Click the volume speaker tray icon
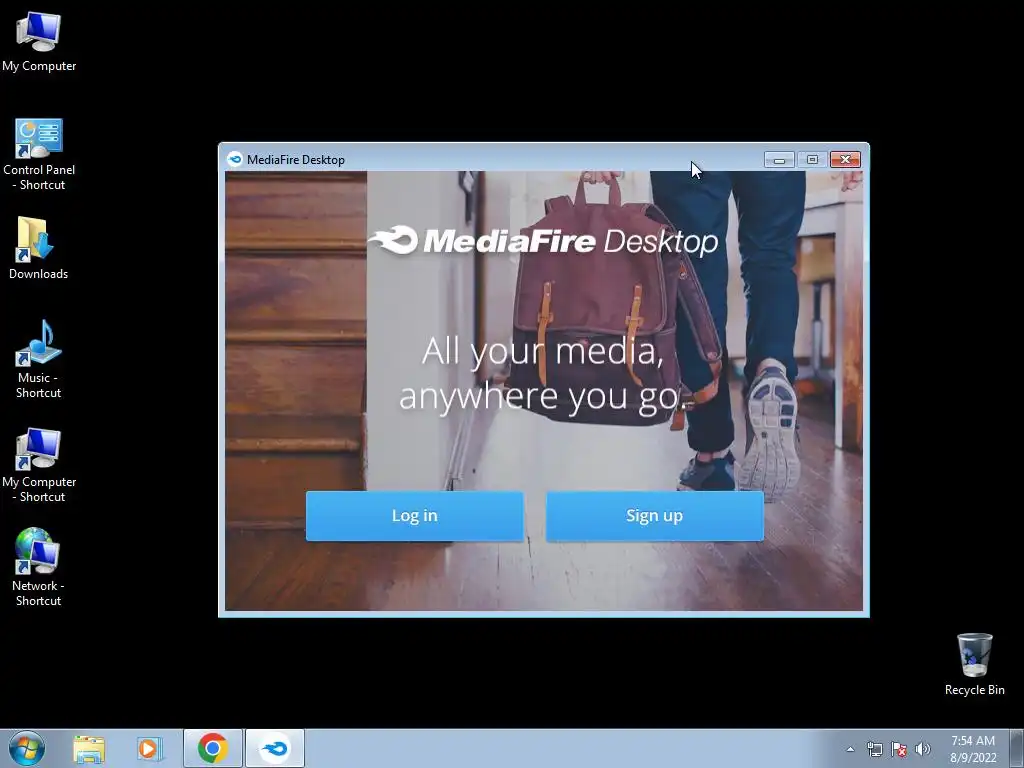This screenshot has width=1024, height=768. tap(923, 749)
